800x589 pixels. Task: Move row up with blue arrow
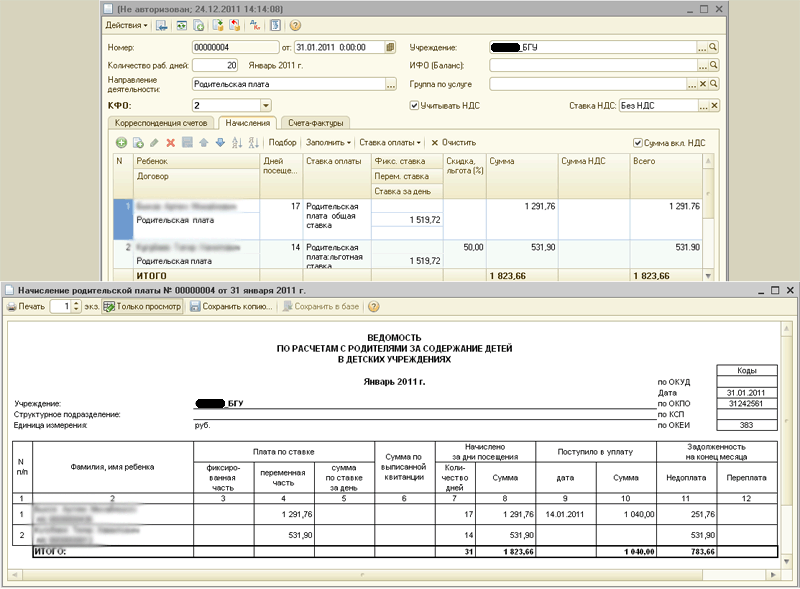coord(205,143)
